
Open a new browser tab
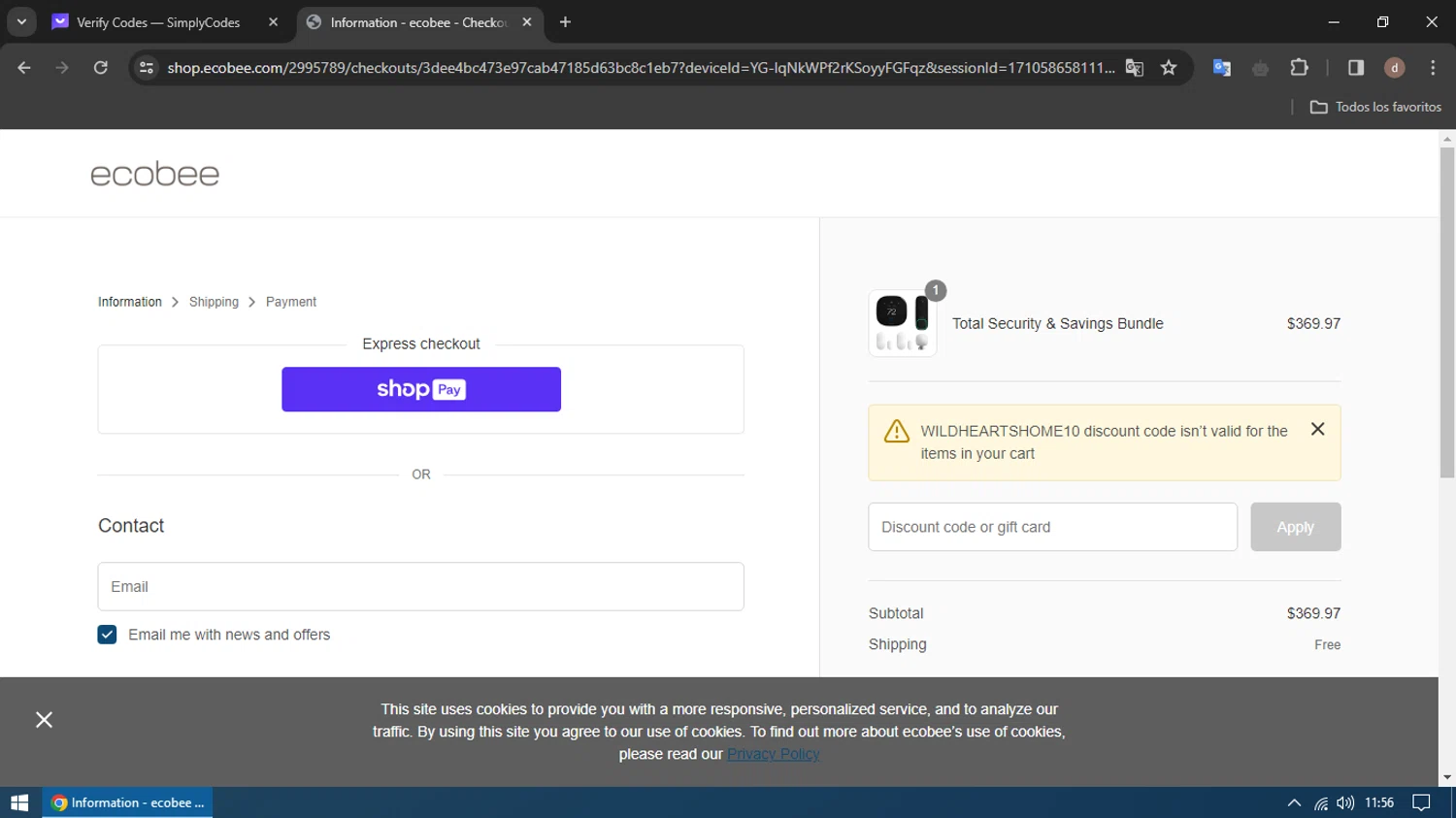pyautogui.click(x=566, y=22)
